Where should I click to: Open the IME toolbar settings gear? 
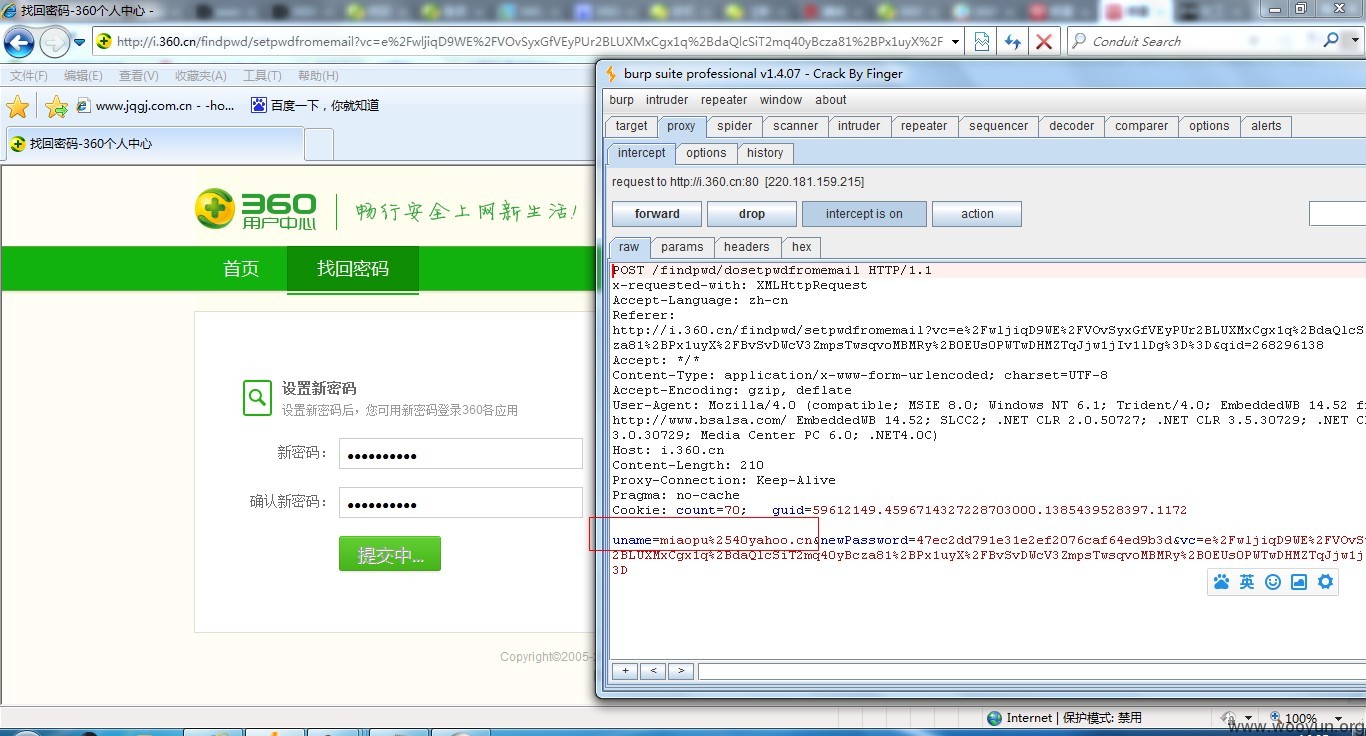(x=1326, y=582)
